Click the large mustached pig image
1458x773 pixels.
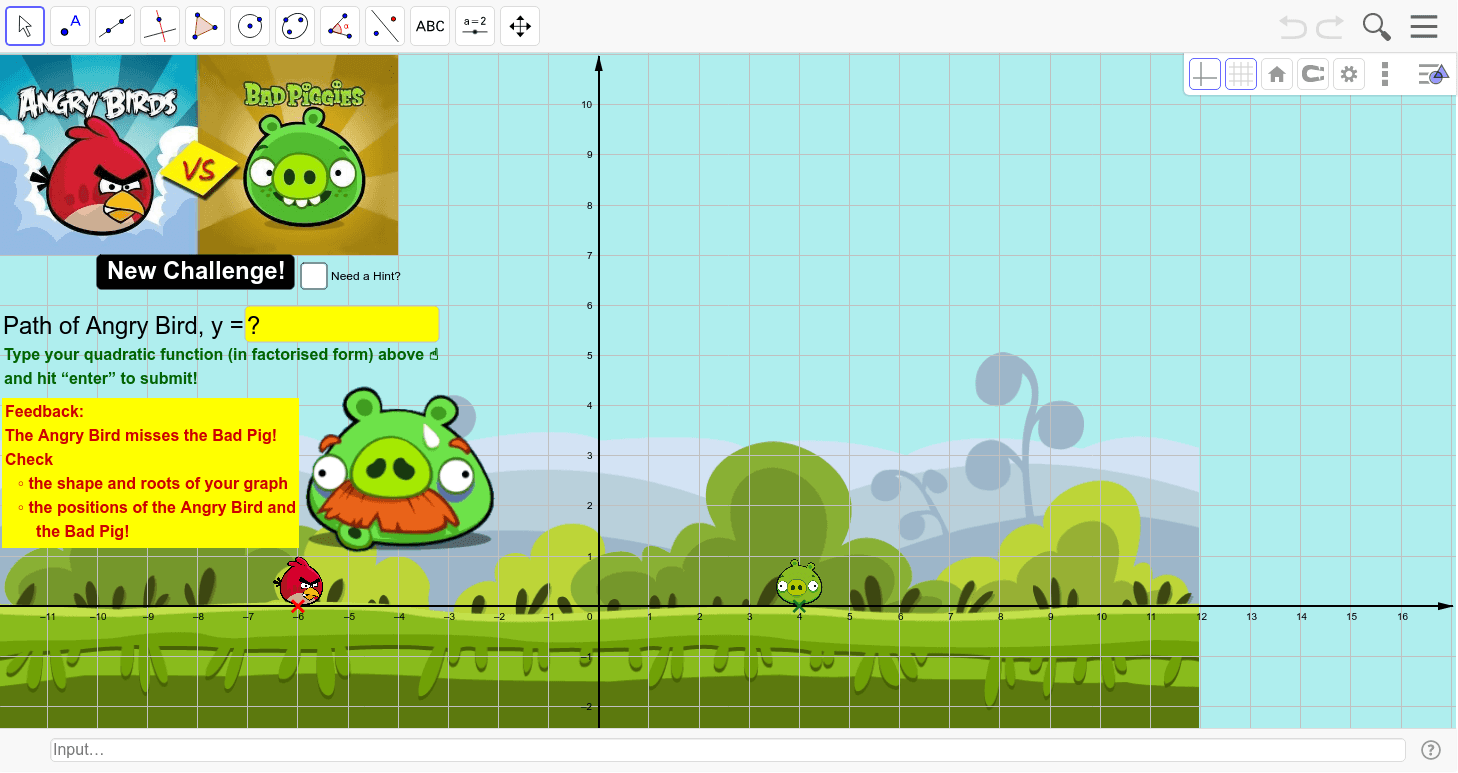click(x=400, y=470)
